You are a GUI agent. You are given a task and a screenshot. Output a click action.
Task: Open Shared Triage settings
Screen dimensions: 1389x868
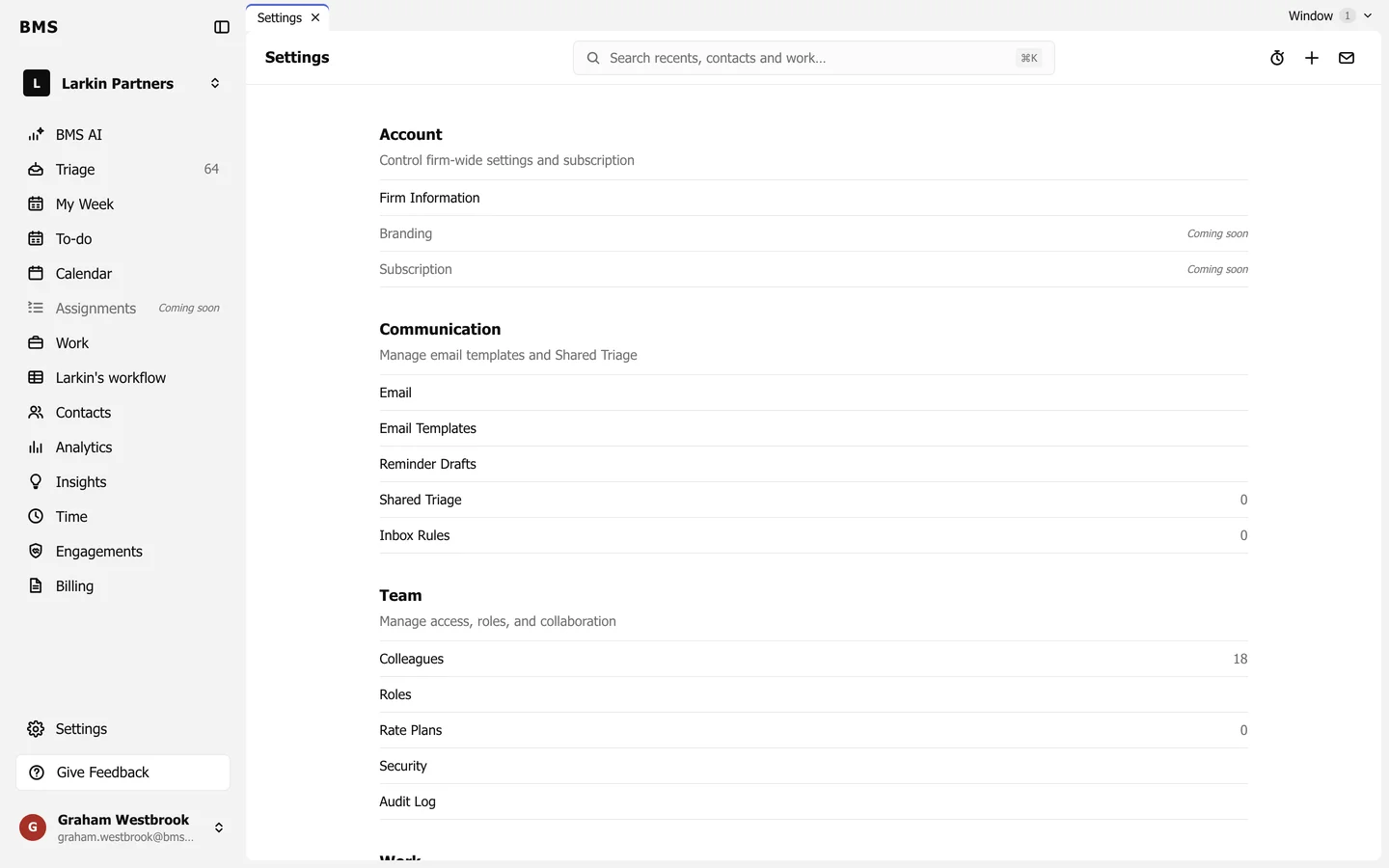coord(813,500)
